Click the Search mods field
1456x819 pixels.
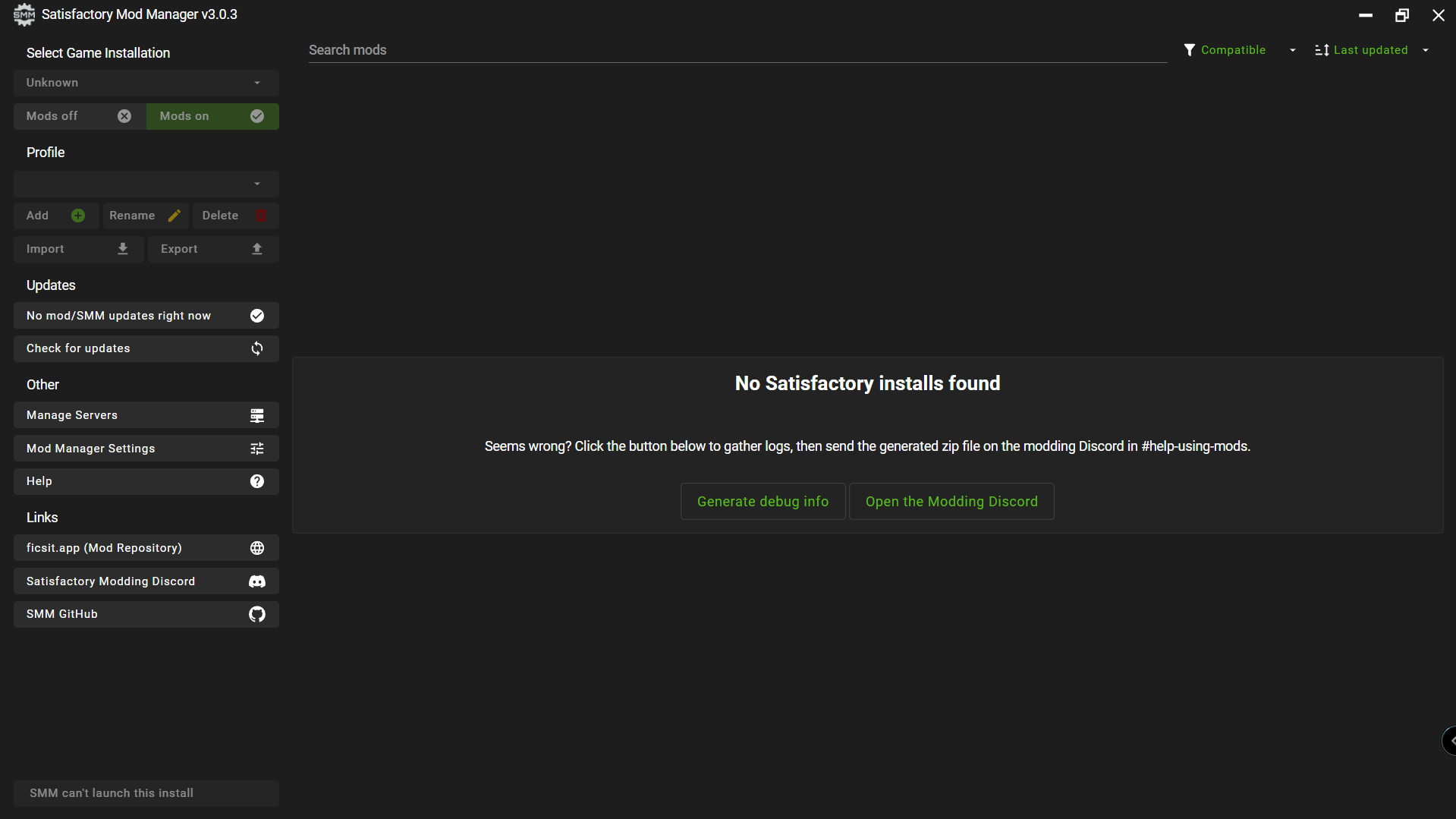coord(737,50)
